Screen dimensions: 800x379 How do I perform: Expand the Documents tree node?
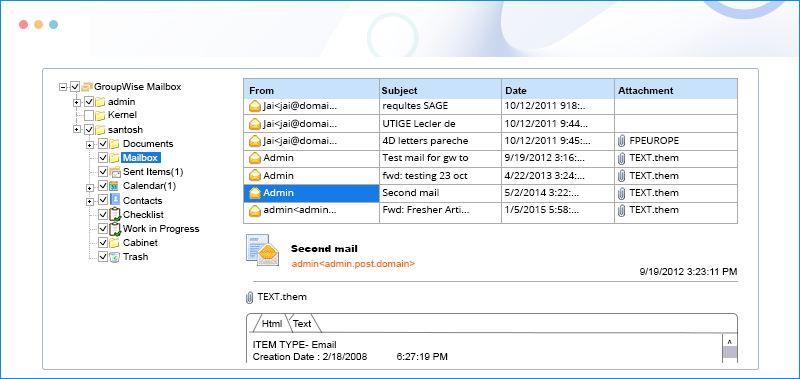[x=90, y=145]
